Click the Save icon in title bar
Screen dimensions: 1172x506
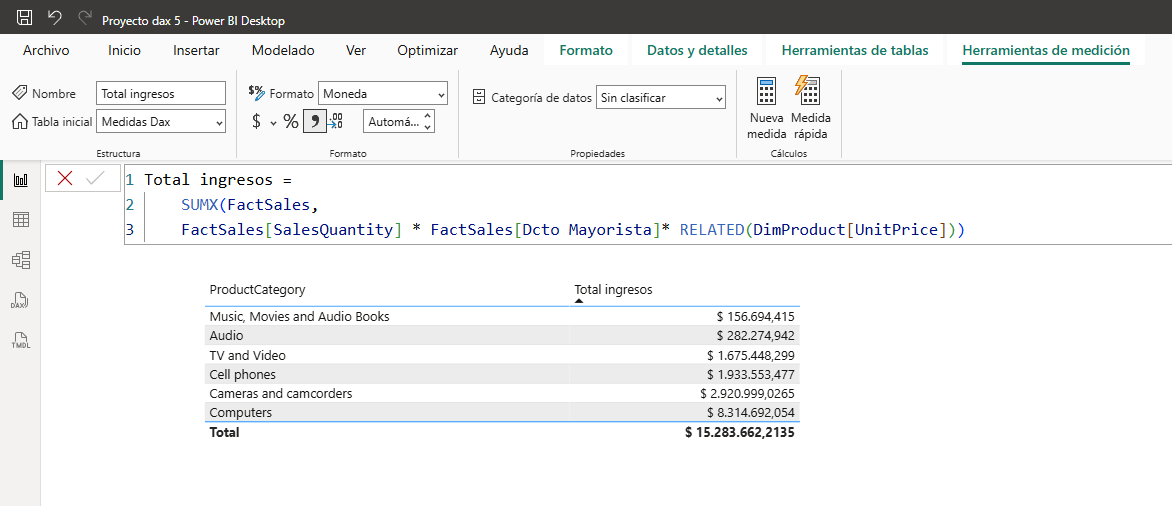[x=25, y=18]
